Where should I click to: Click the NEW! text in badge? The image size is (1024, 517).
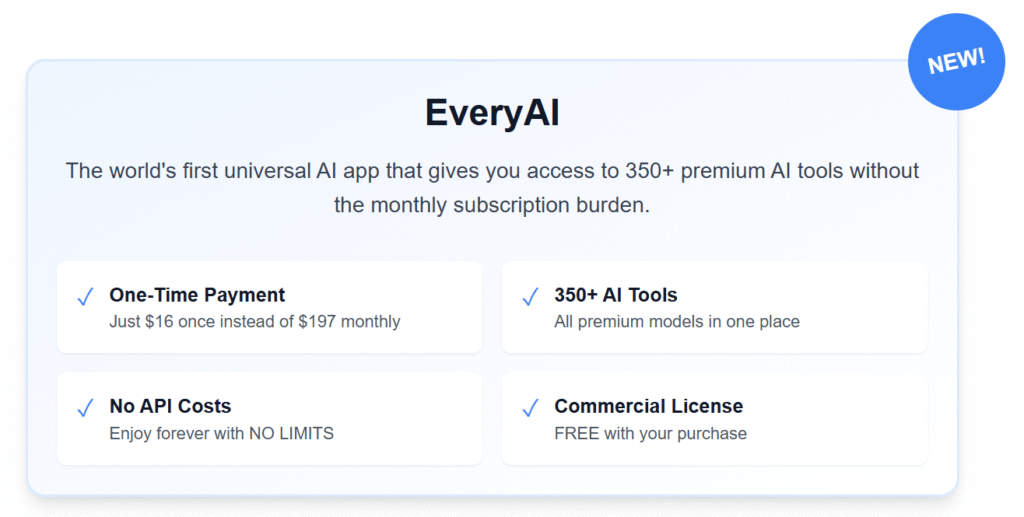956,61
